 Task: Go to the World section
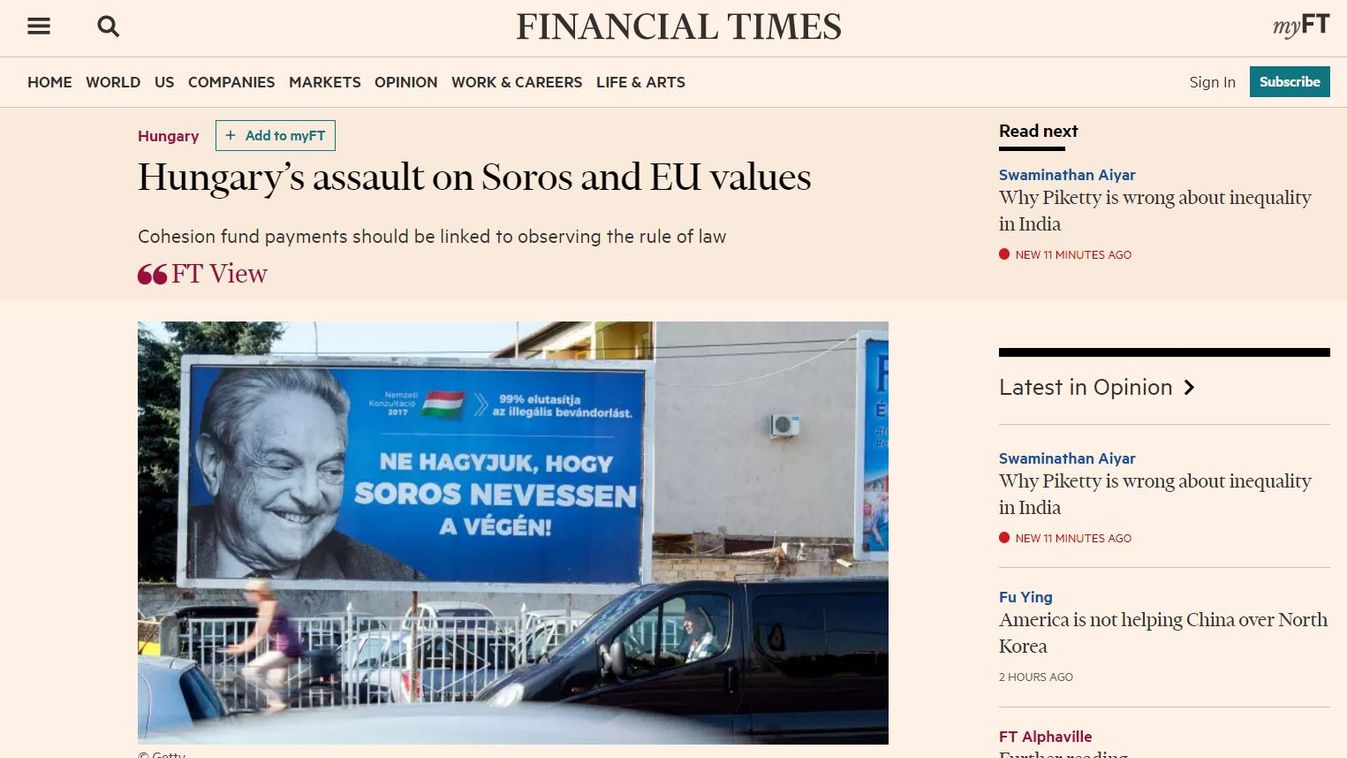[x=113, y=82]
